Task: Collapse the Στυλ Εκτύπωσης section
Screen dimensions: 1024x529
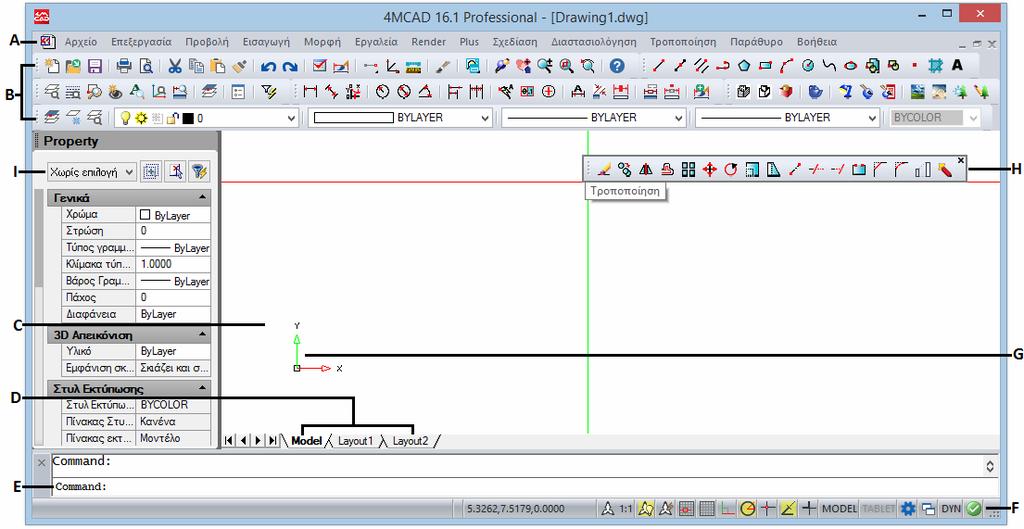Action: (x=203, y=388)
